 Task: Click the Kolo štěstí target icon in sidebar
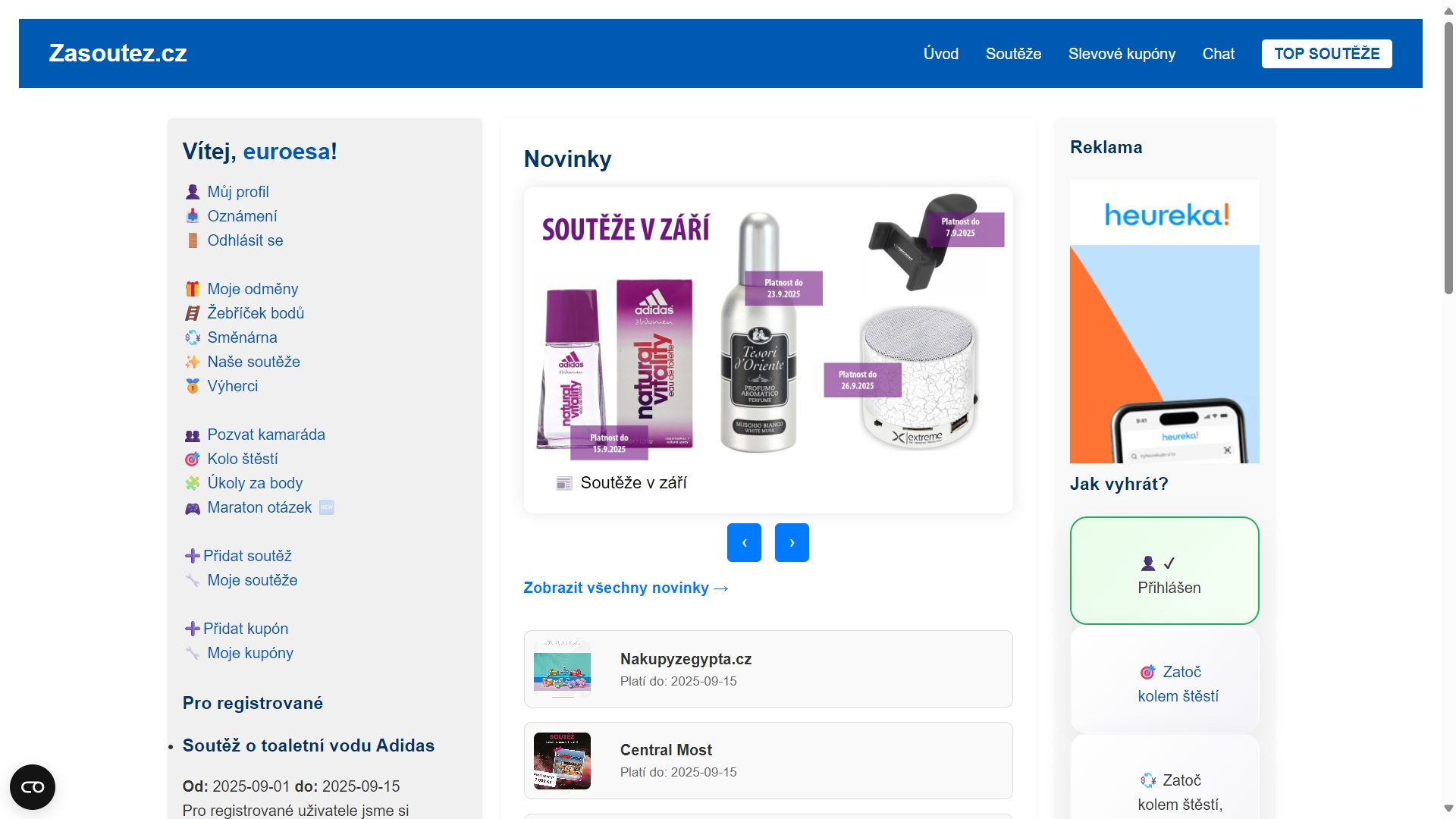click(x=193, y=460)
